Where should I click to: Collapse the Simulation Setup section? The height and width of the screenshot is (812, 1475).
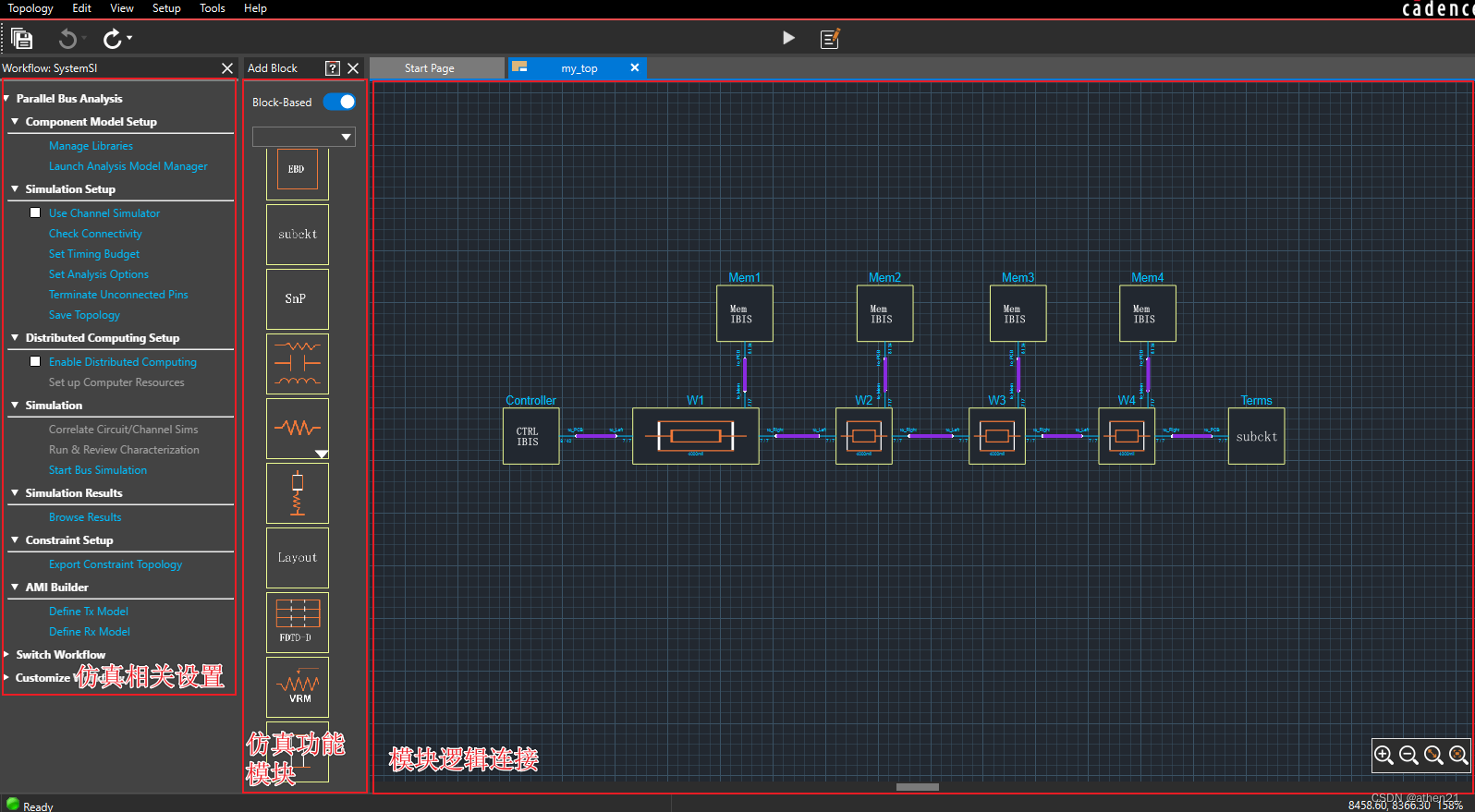[15, 188]
